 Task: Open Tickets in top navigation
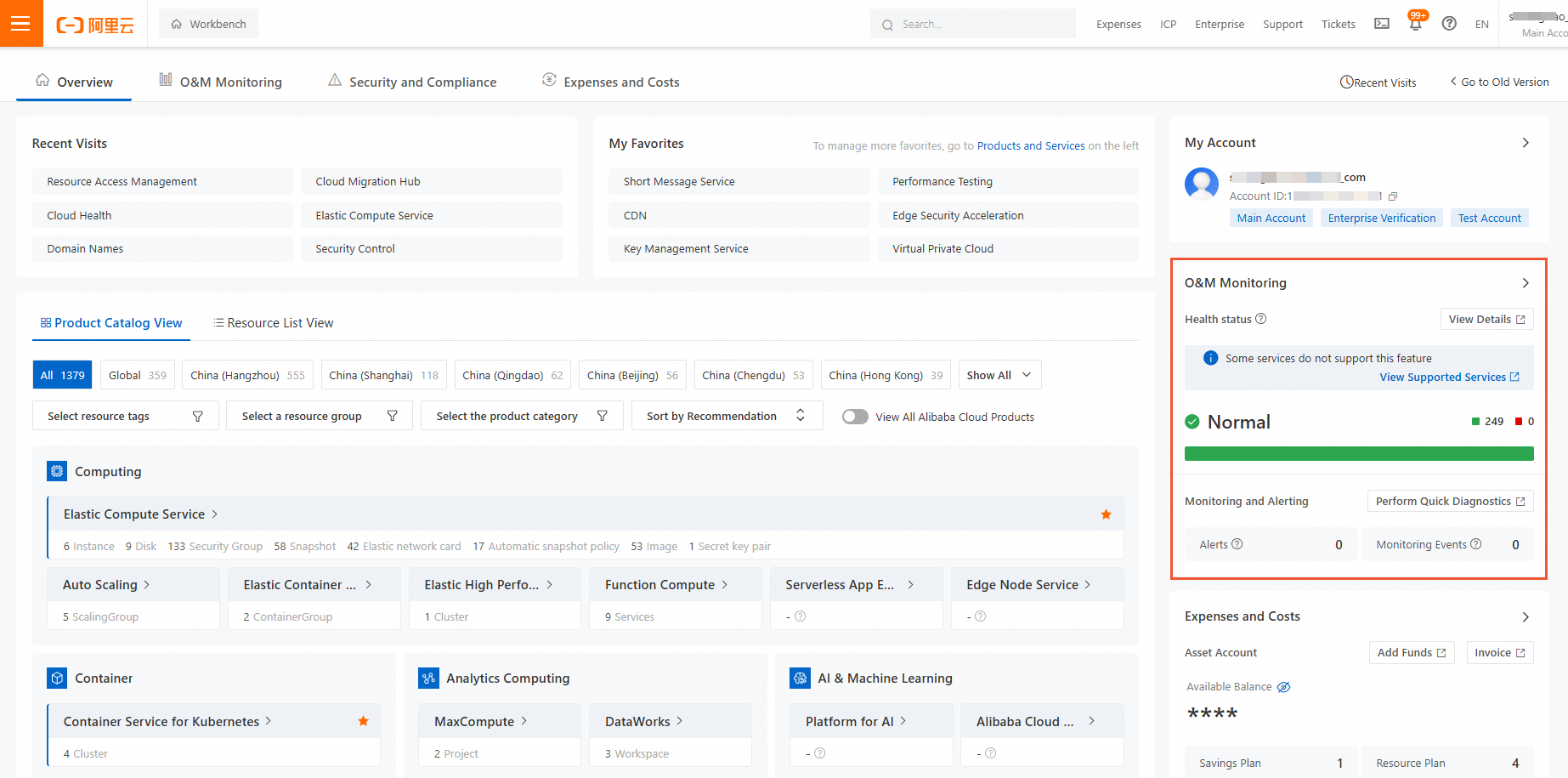(1339, 24)
